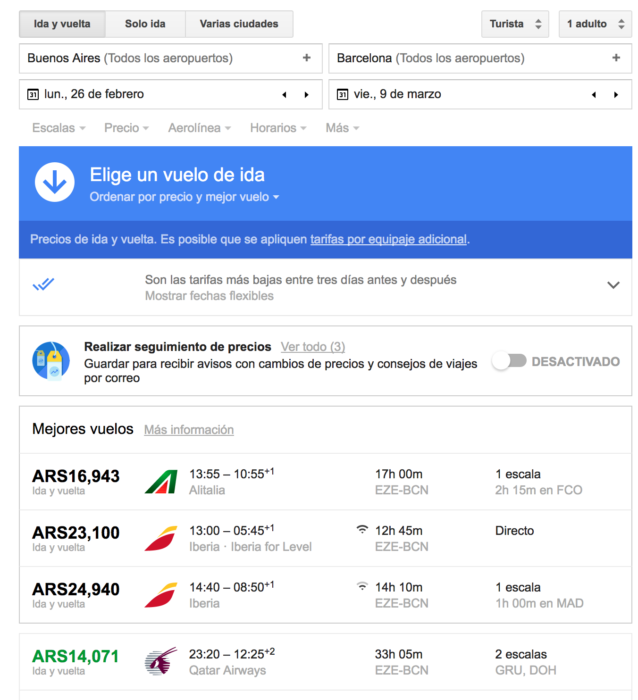Open tarifas por equipaje adicional link
638x700 pixels.
388,239
